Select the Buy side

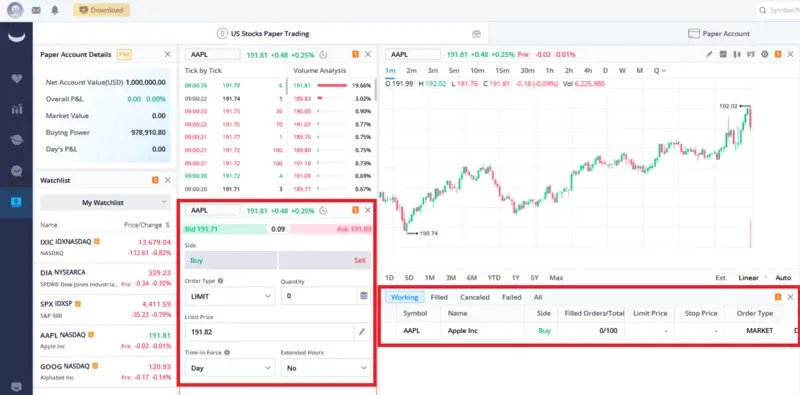pyautogui.click(x=231, y=260)
